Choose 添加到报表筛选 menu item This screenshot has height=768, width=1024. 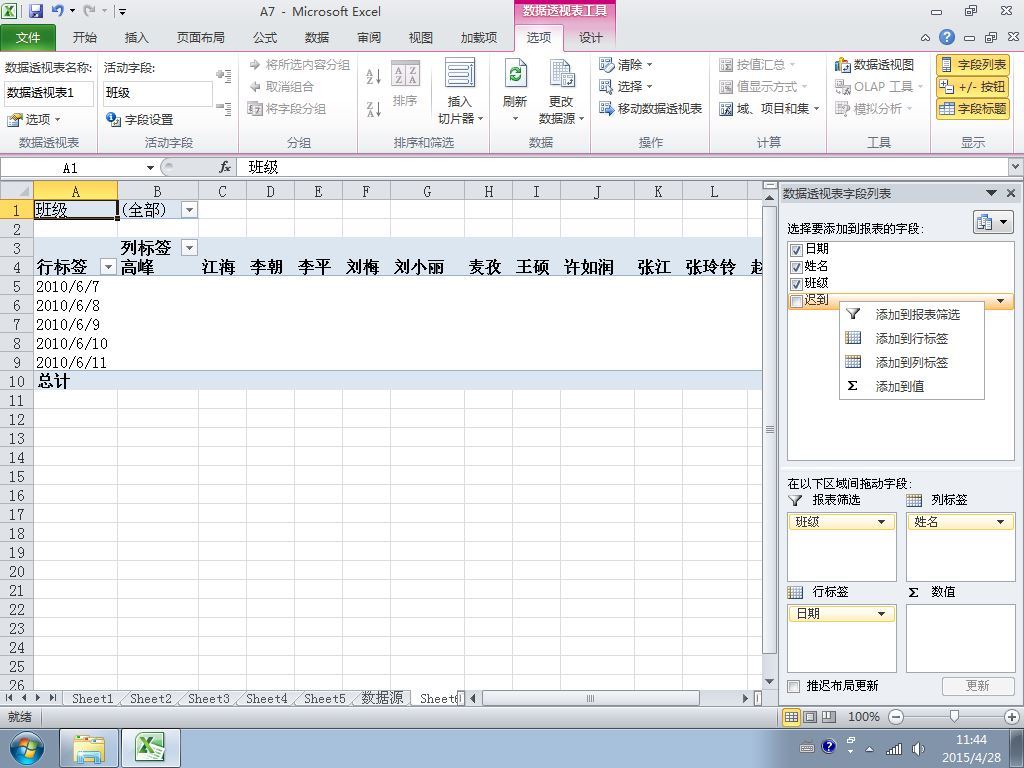click(912, 314)
